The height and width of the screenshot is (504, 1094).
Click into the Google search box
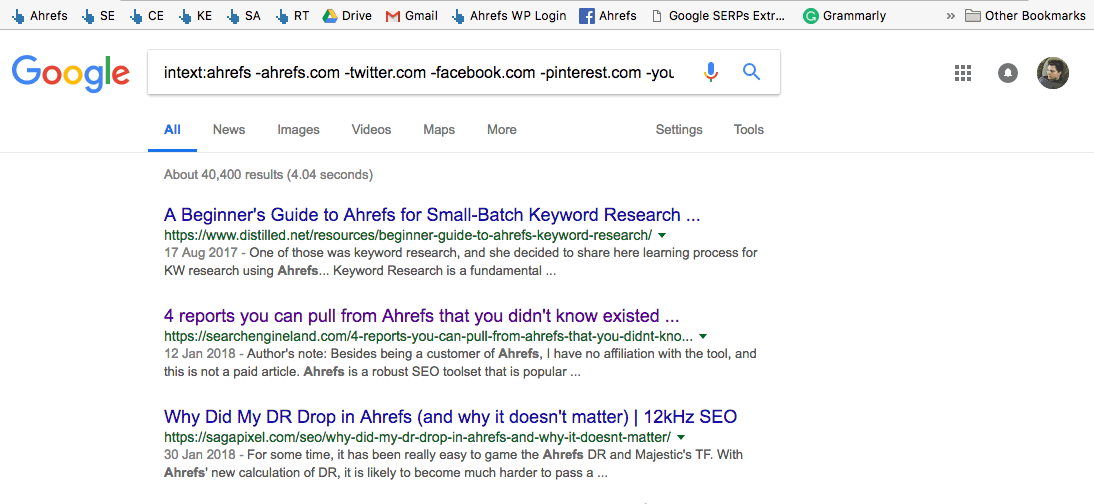click(418, 73)
